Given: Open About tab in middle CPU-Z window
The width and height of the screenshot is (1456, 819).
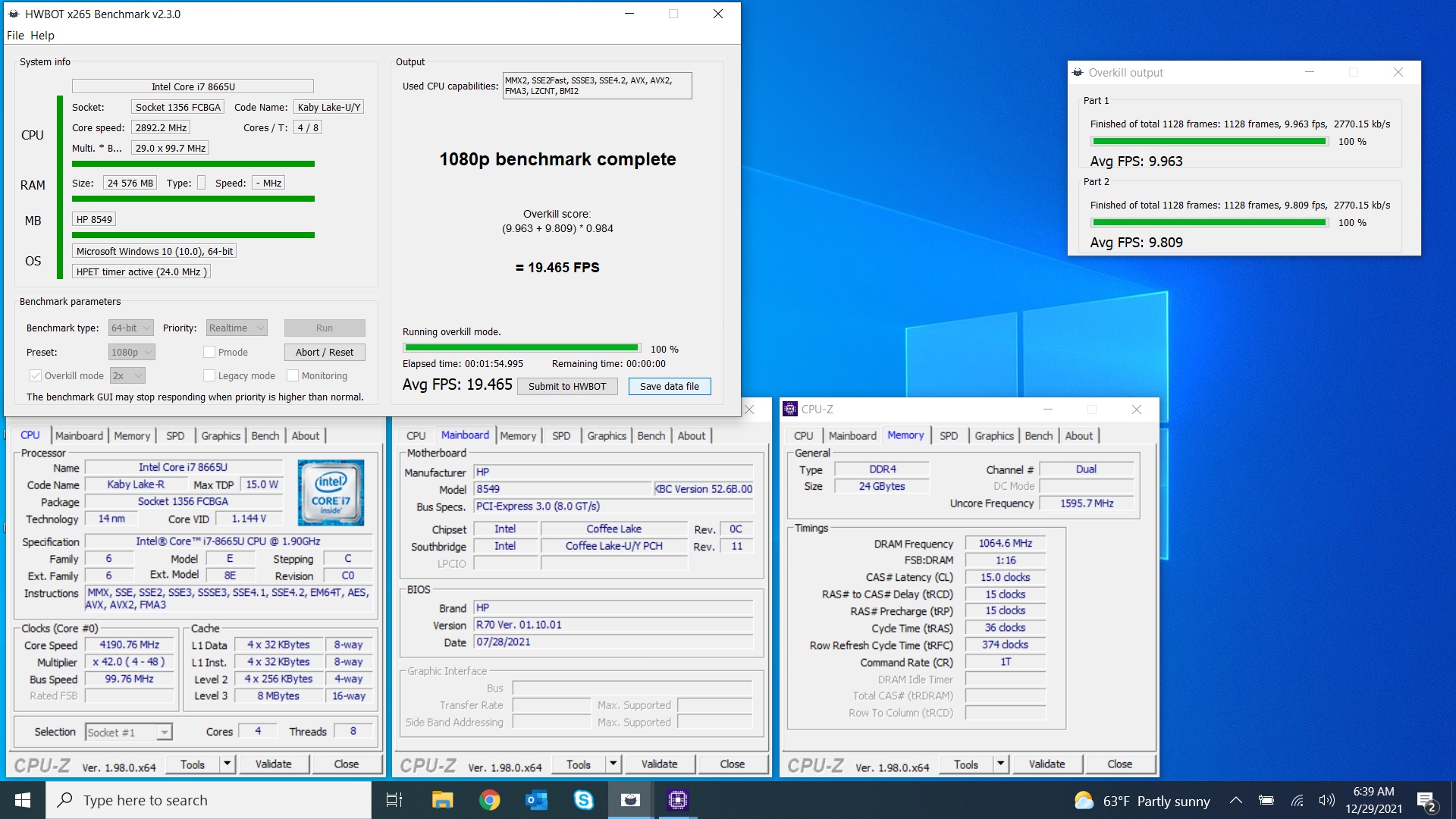Looking at the screenshot, I should click(692, 436).
